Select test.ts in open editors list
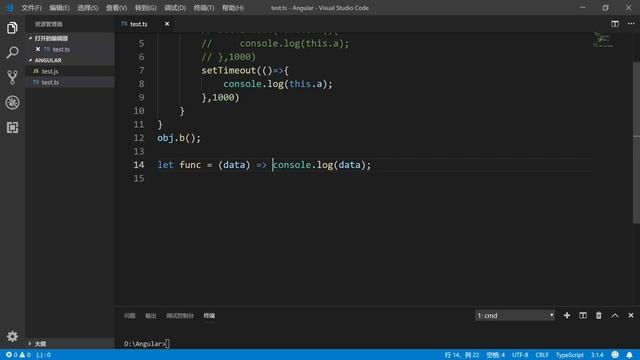 (61, 49)
